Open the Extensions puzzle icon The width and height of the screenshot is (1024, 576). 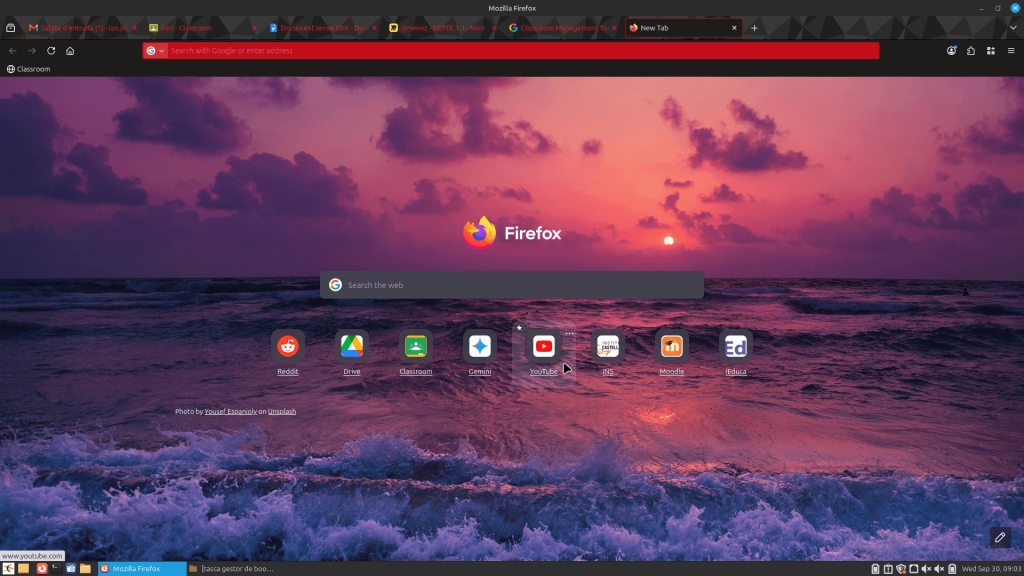971,51
